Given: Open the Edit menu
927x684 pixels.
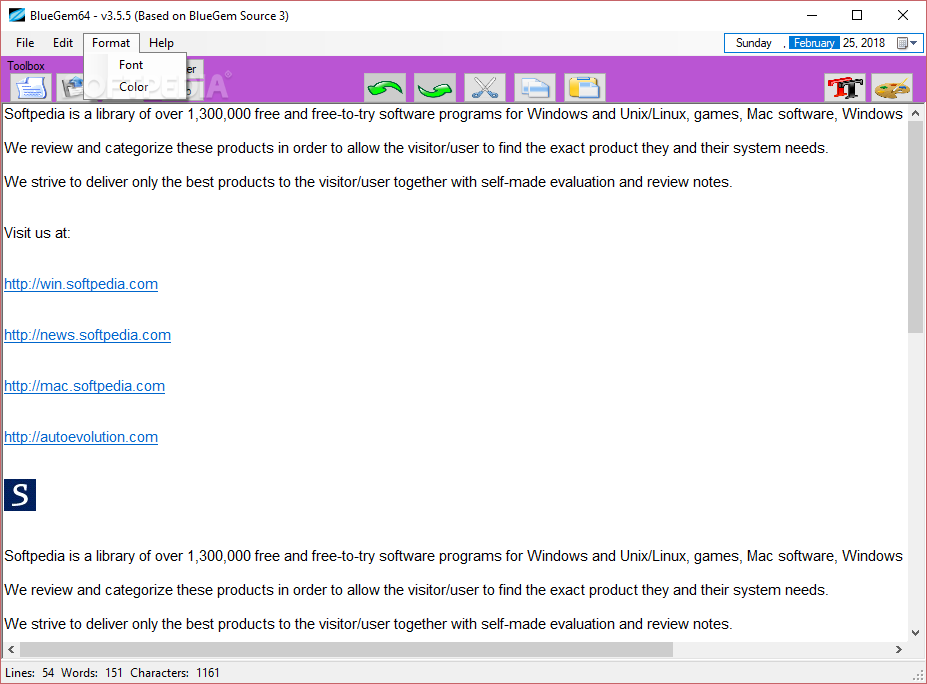Looking at the screenshot, I should (63, 43).
